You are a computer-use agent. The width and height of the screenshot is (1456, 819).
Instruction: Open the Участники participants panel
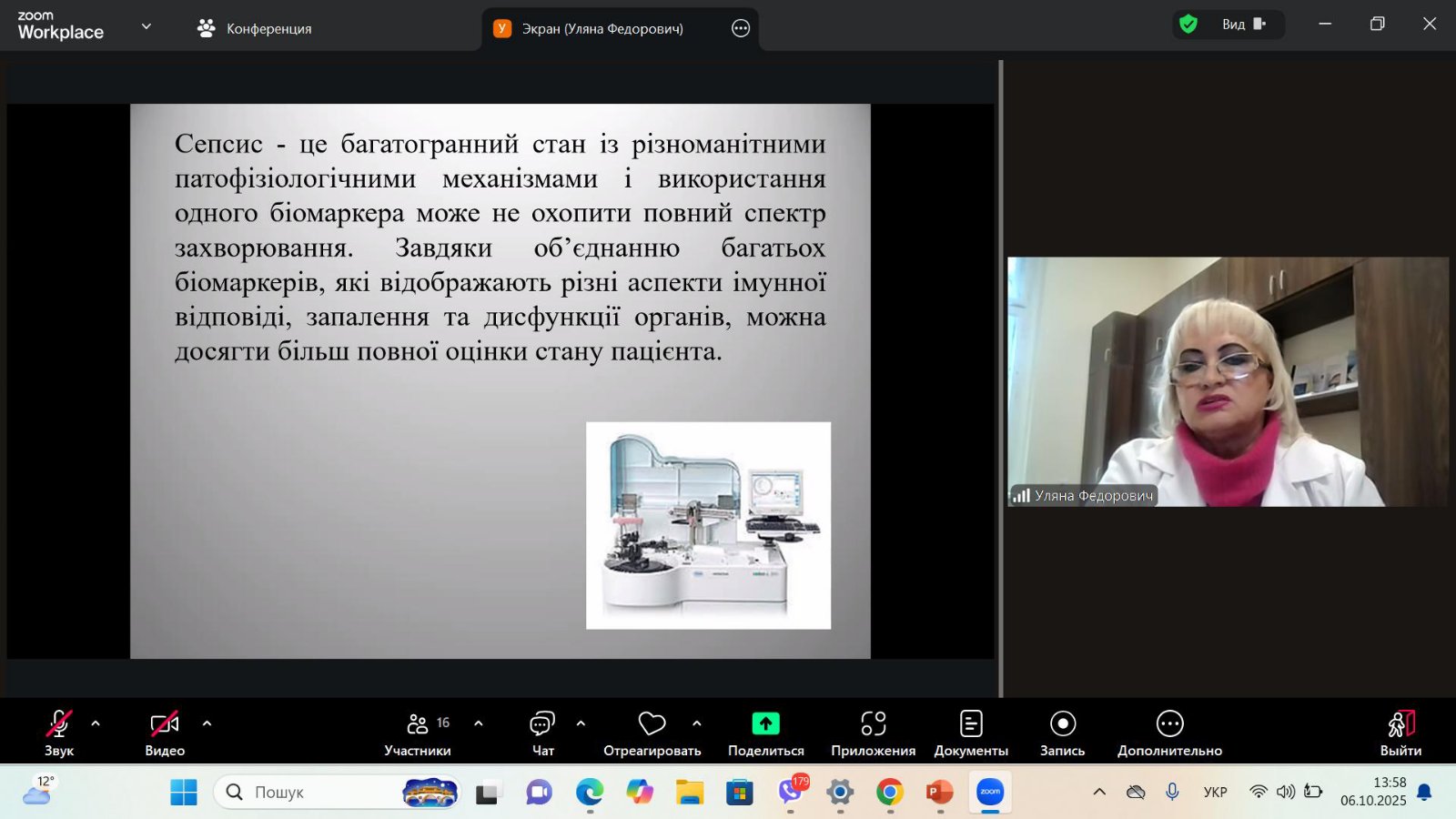[x=418, y=731]
